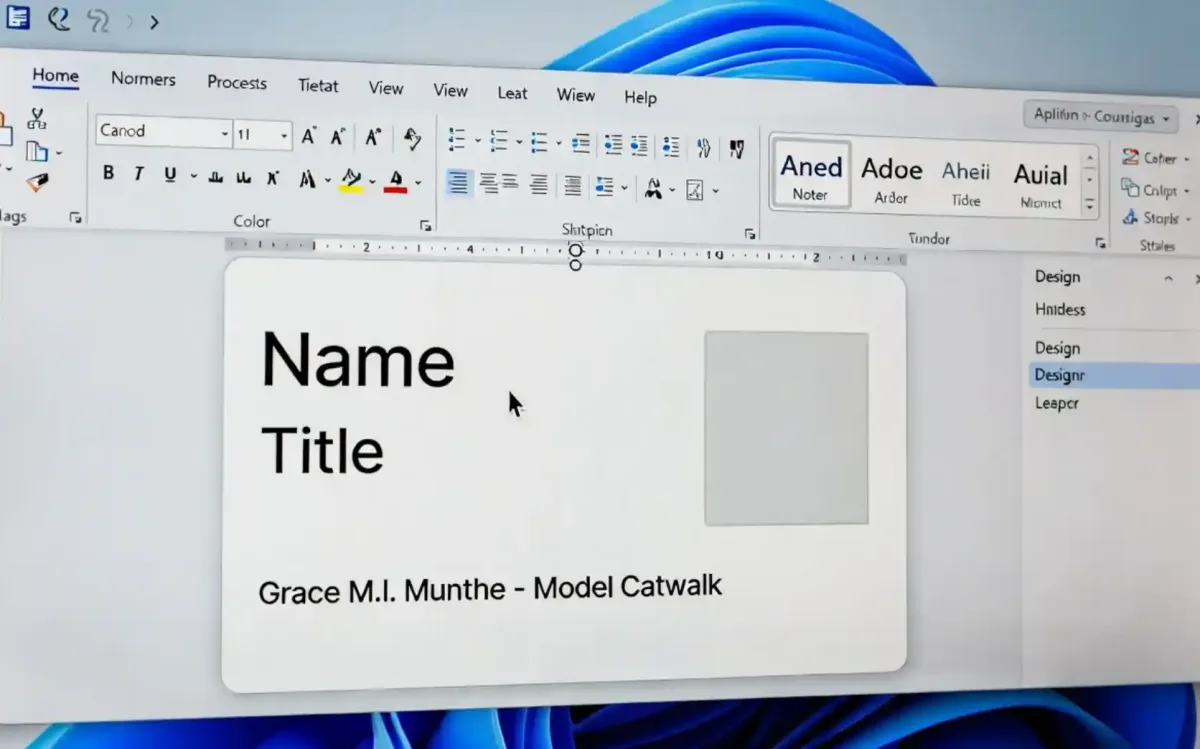Open the Home ribbon tab
Screen dimensions: 1200x749
click(x=55, y=76)
